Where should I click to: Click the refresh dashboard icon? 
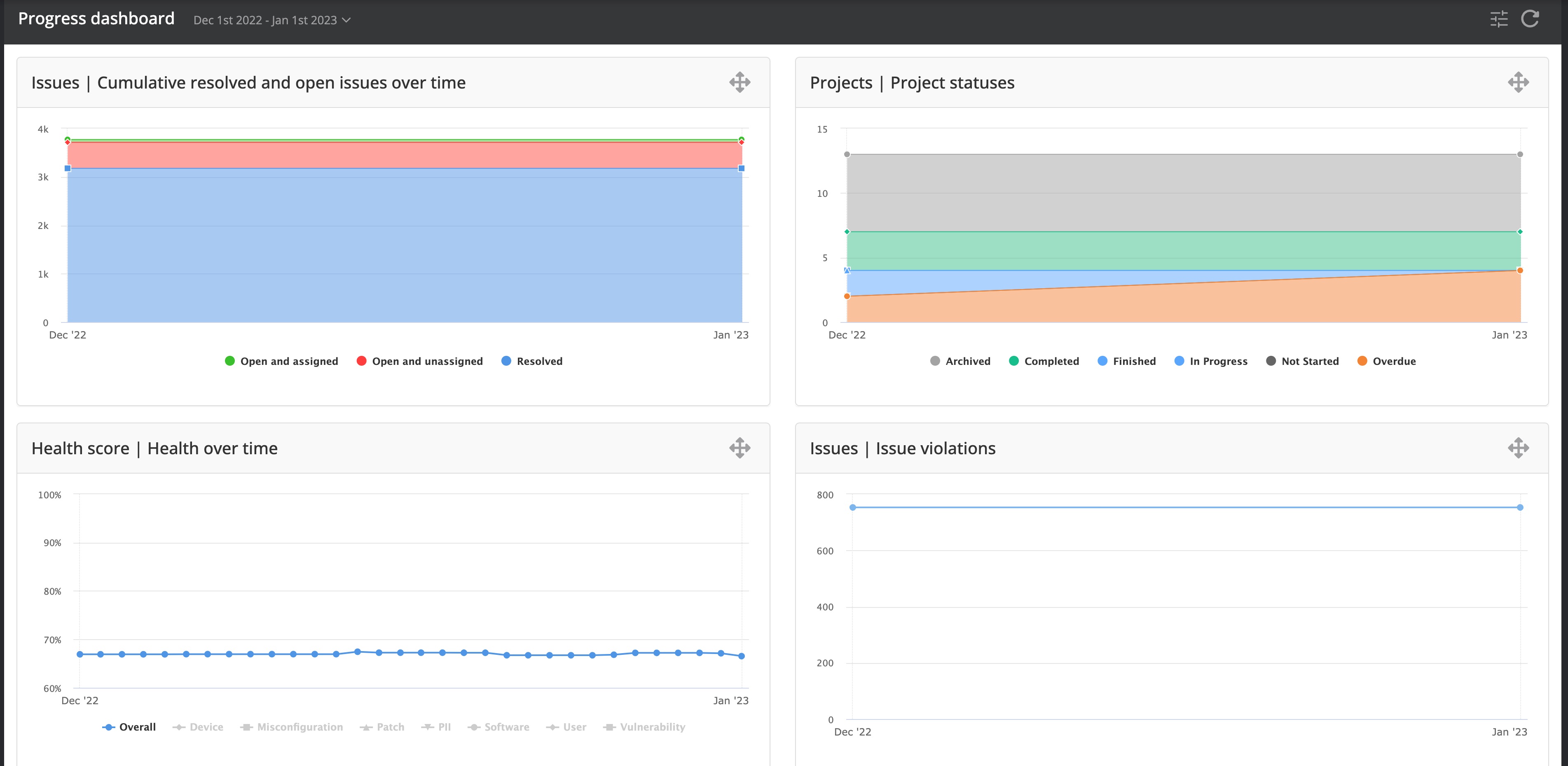pyautogui.click(x=1530, y=19)
